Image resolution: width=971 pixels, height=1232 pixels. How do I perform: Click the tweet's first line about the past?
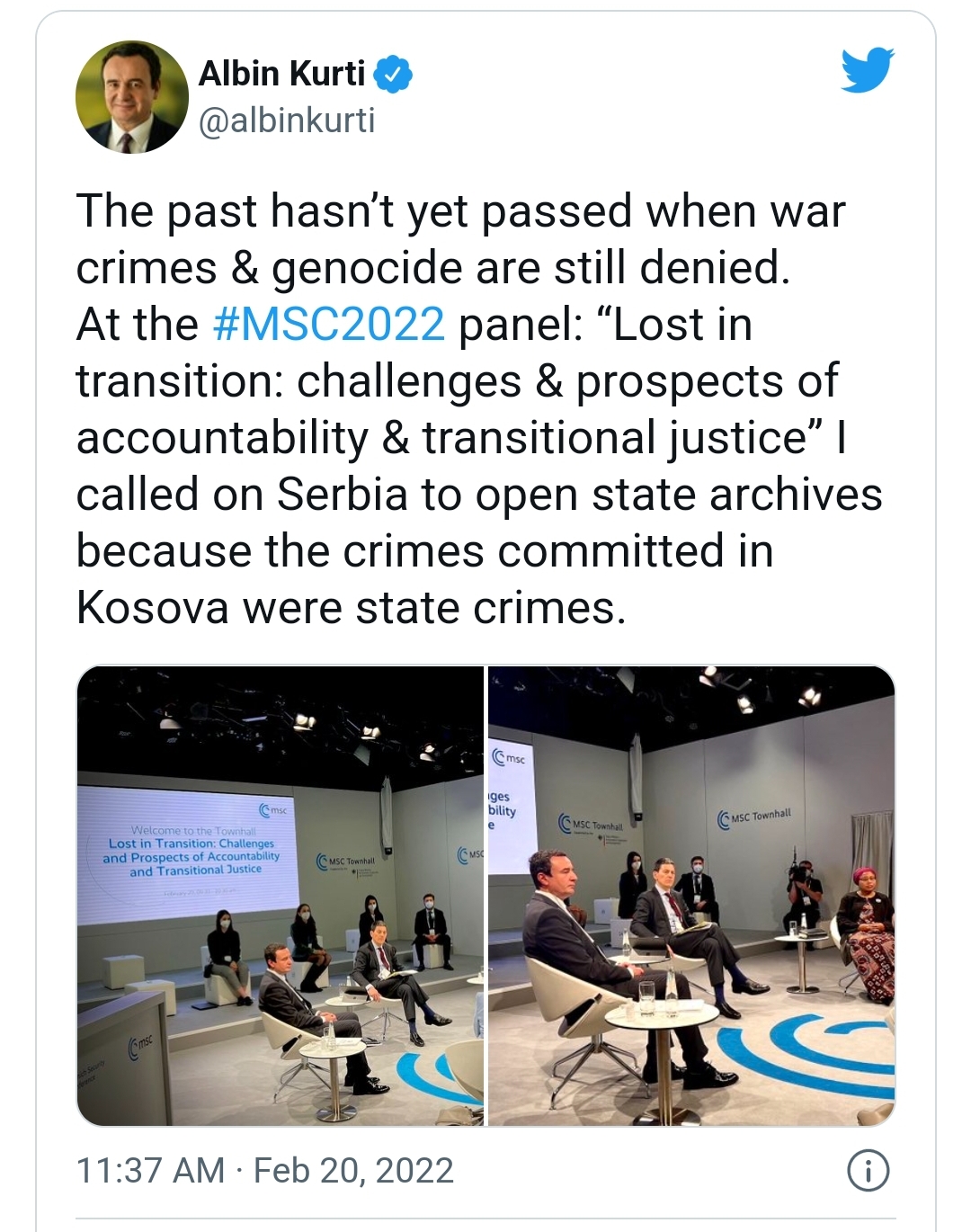(460, 211)
